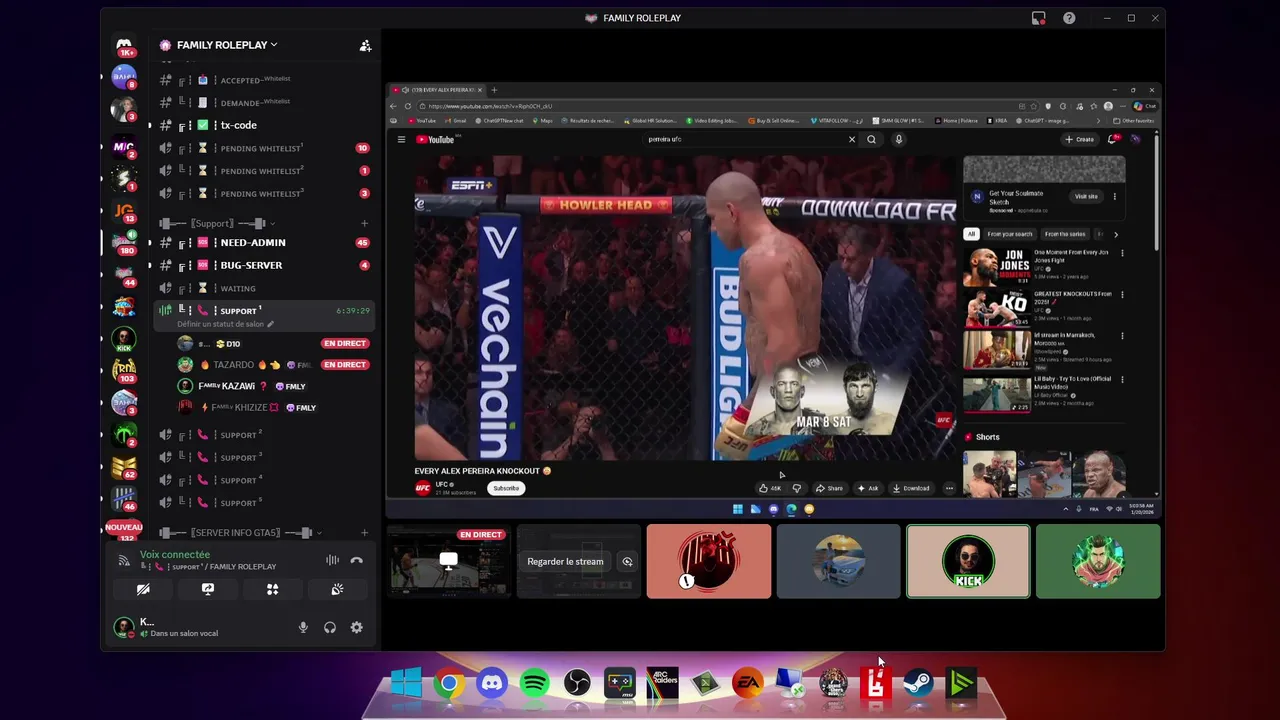Open voice connection details 'Voix connectée'
The width and height of the screenshot is (1280, 720).
pyautogui.click(x=175, y=554)
